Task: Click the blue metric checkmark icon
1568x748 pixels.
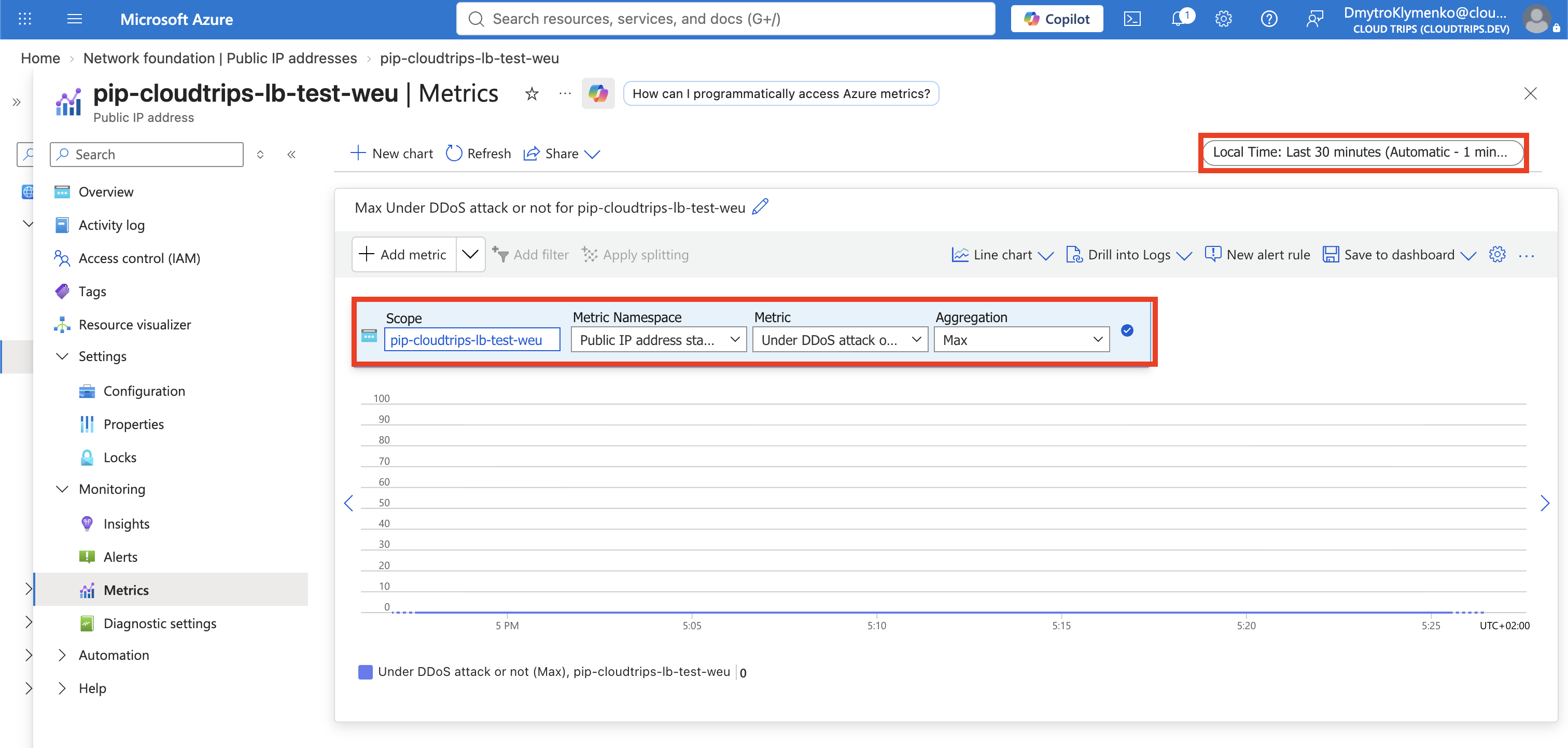Action: [1127, 330]
